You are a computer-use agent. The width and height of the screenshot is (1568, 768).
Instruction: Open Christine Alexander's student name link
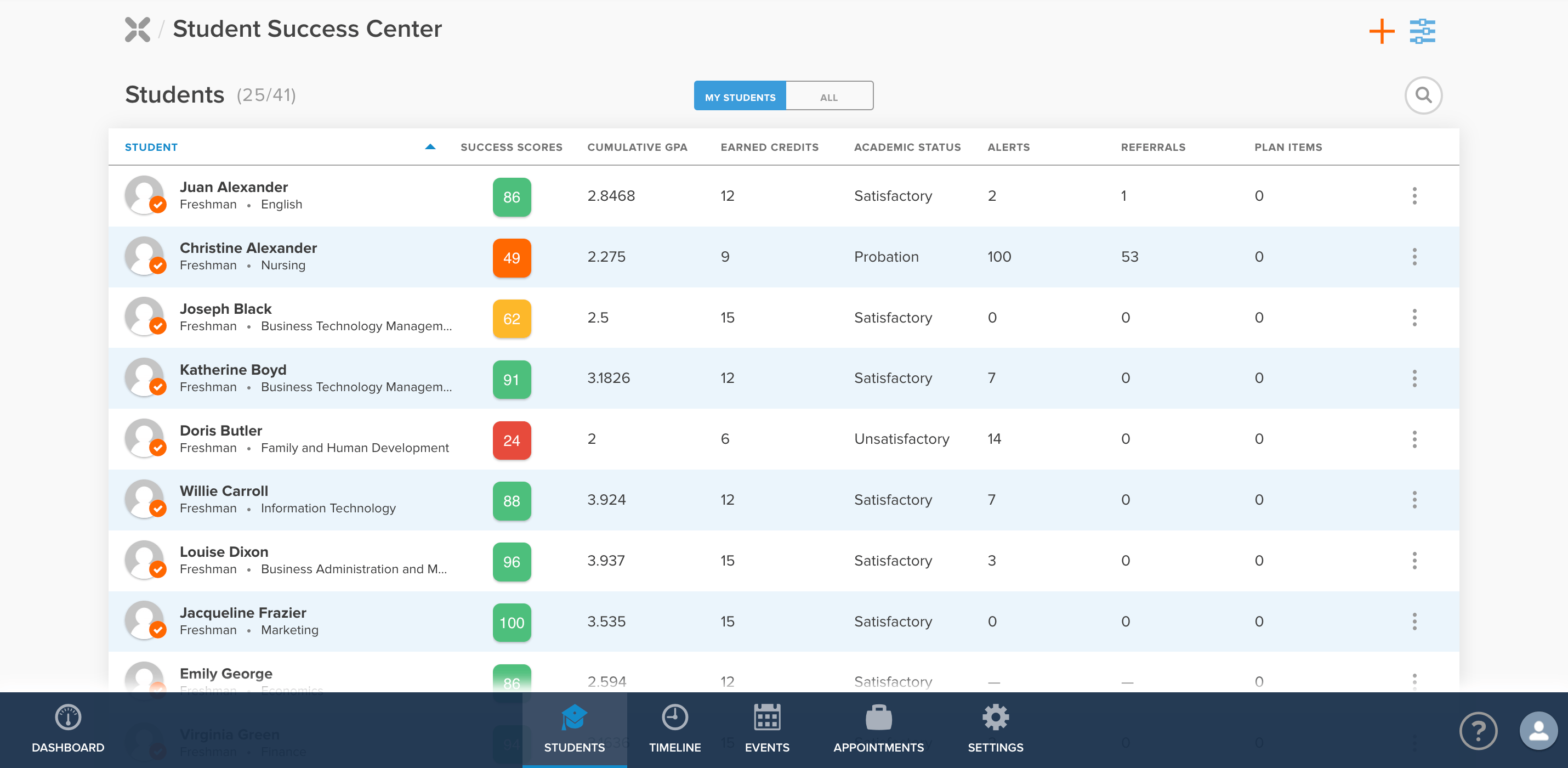(248, 248)
